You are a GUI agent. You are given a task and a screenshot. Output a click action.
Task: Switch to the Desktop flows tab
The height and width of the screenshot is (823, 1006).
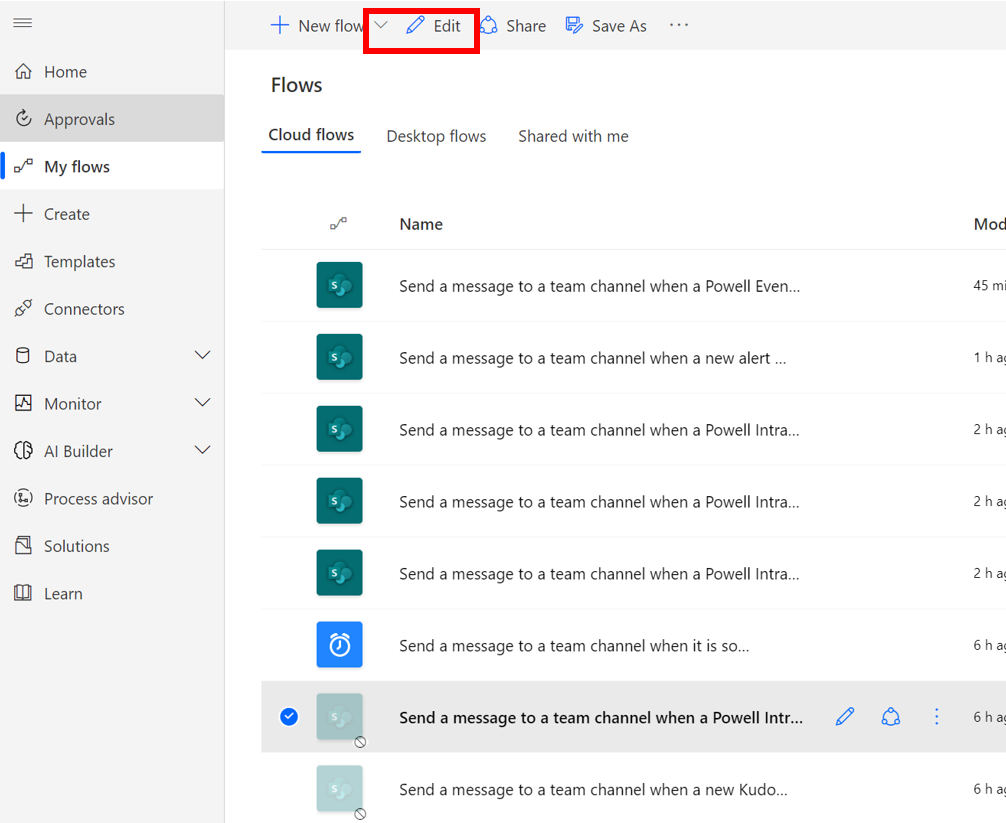[x=436, y=136]
